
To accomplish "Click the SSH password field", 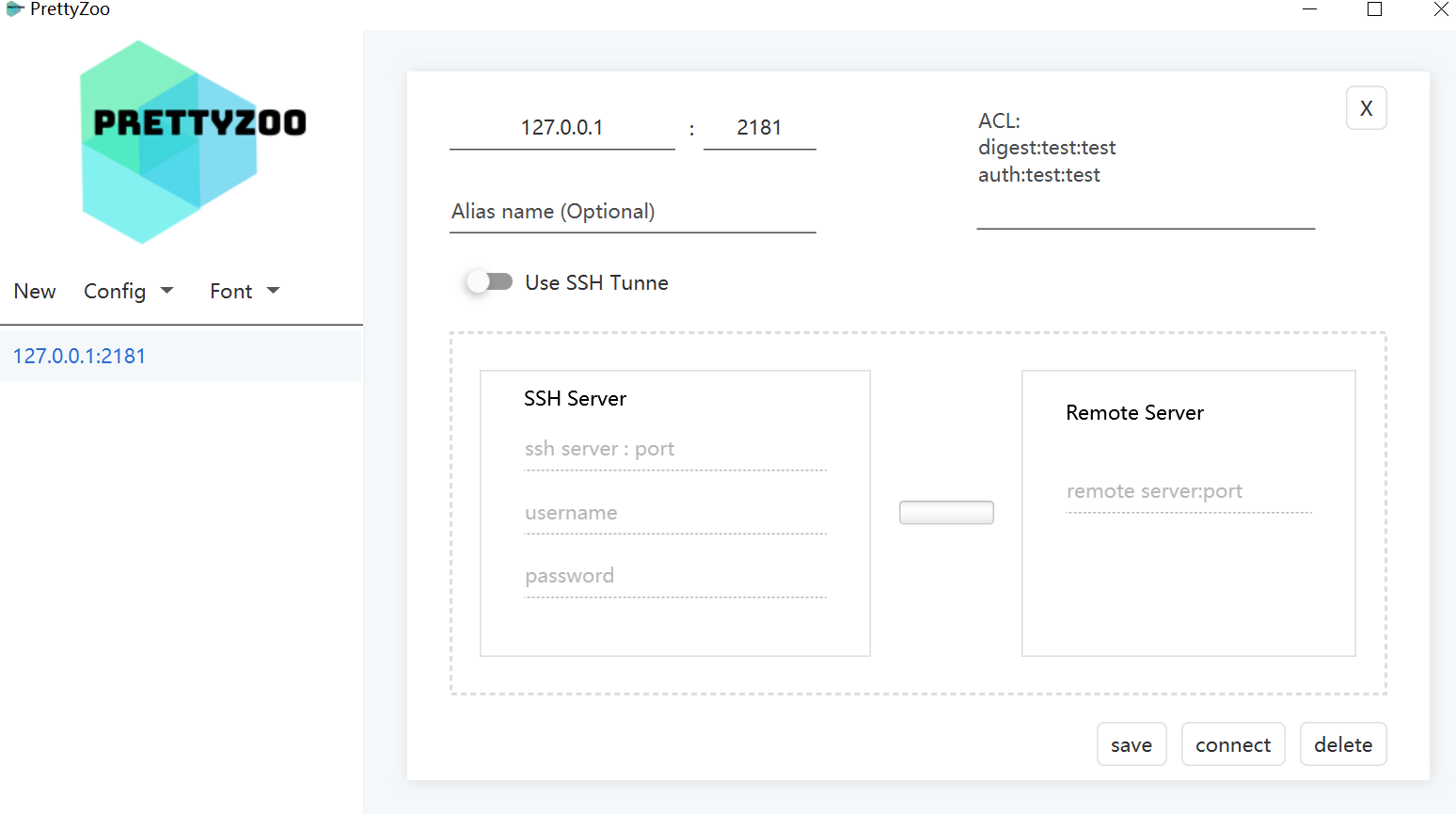I will [x=674, y=576].
